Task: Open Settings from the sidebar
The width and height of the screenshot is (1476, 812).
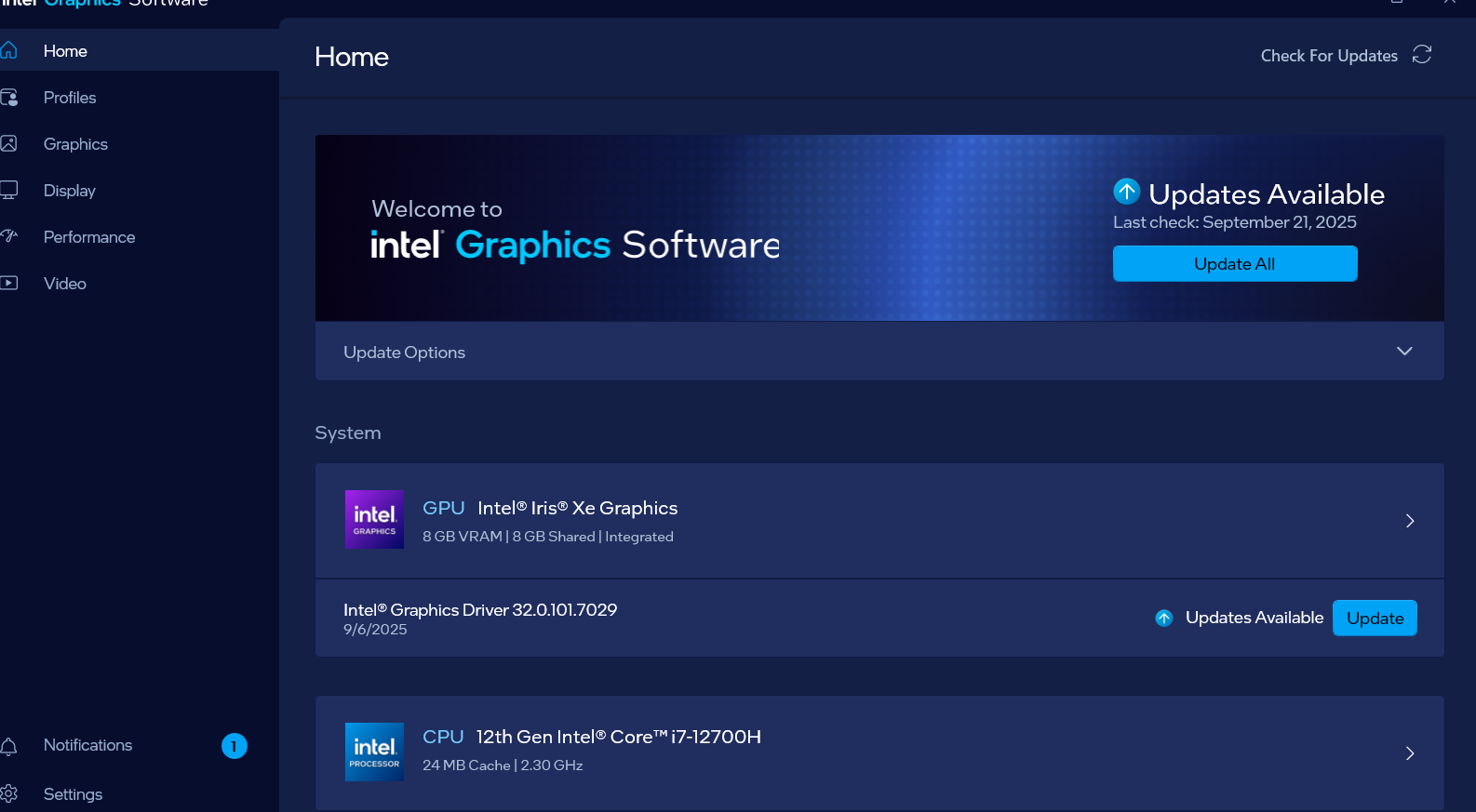Action: coord(73,794)
